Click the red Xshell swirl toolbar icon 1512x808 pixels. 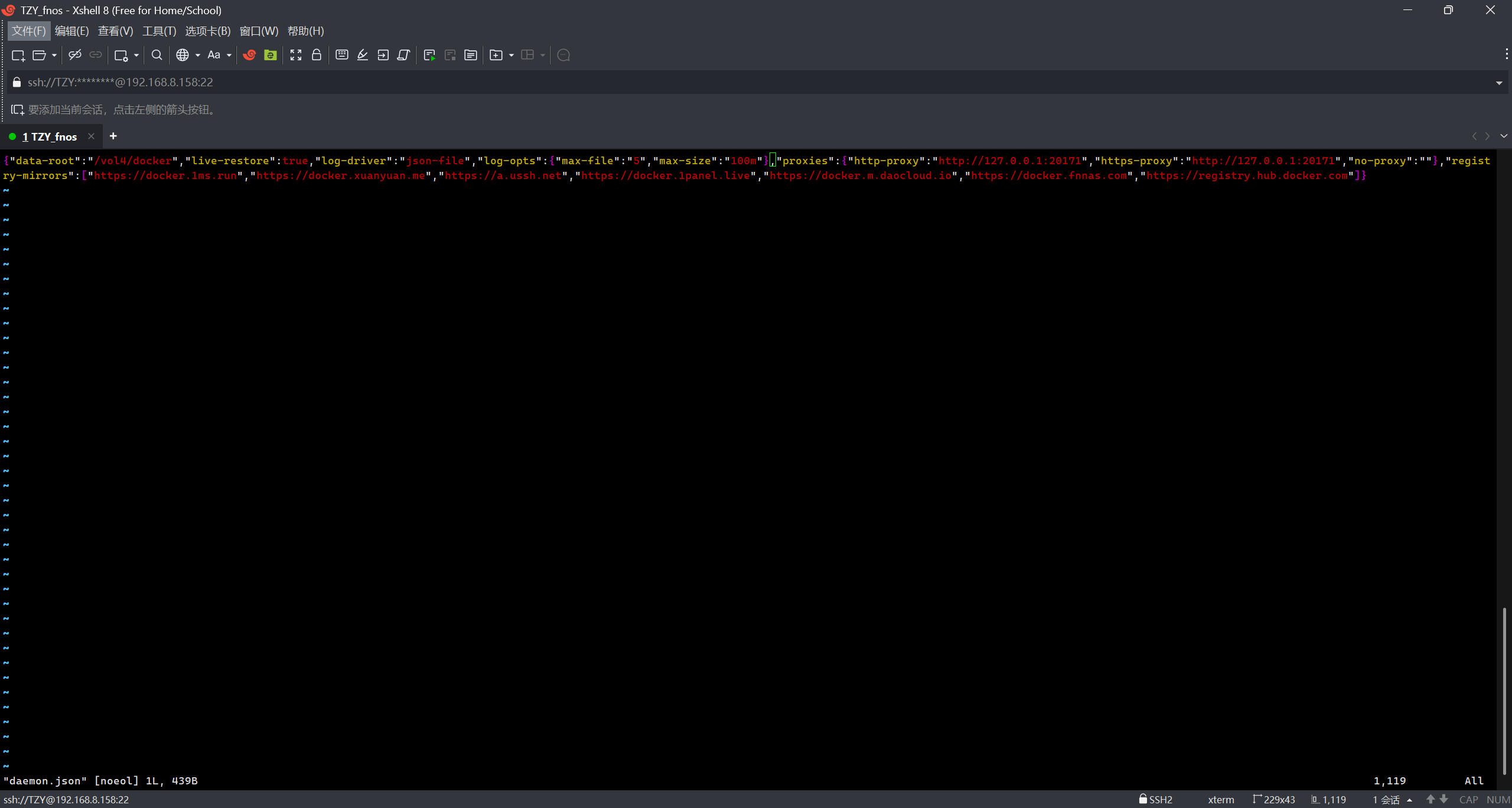(249, 55)
